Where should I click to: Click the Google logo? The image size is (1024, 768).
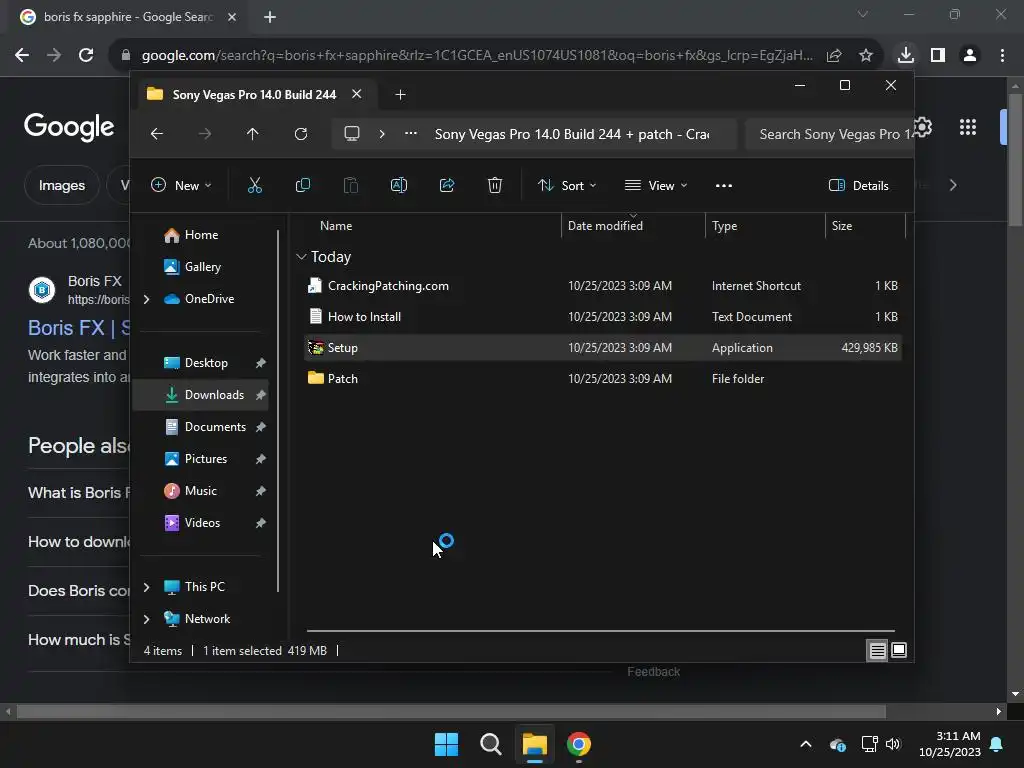point(69,127)
